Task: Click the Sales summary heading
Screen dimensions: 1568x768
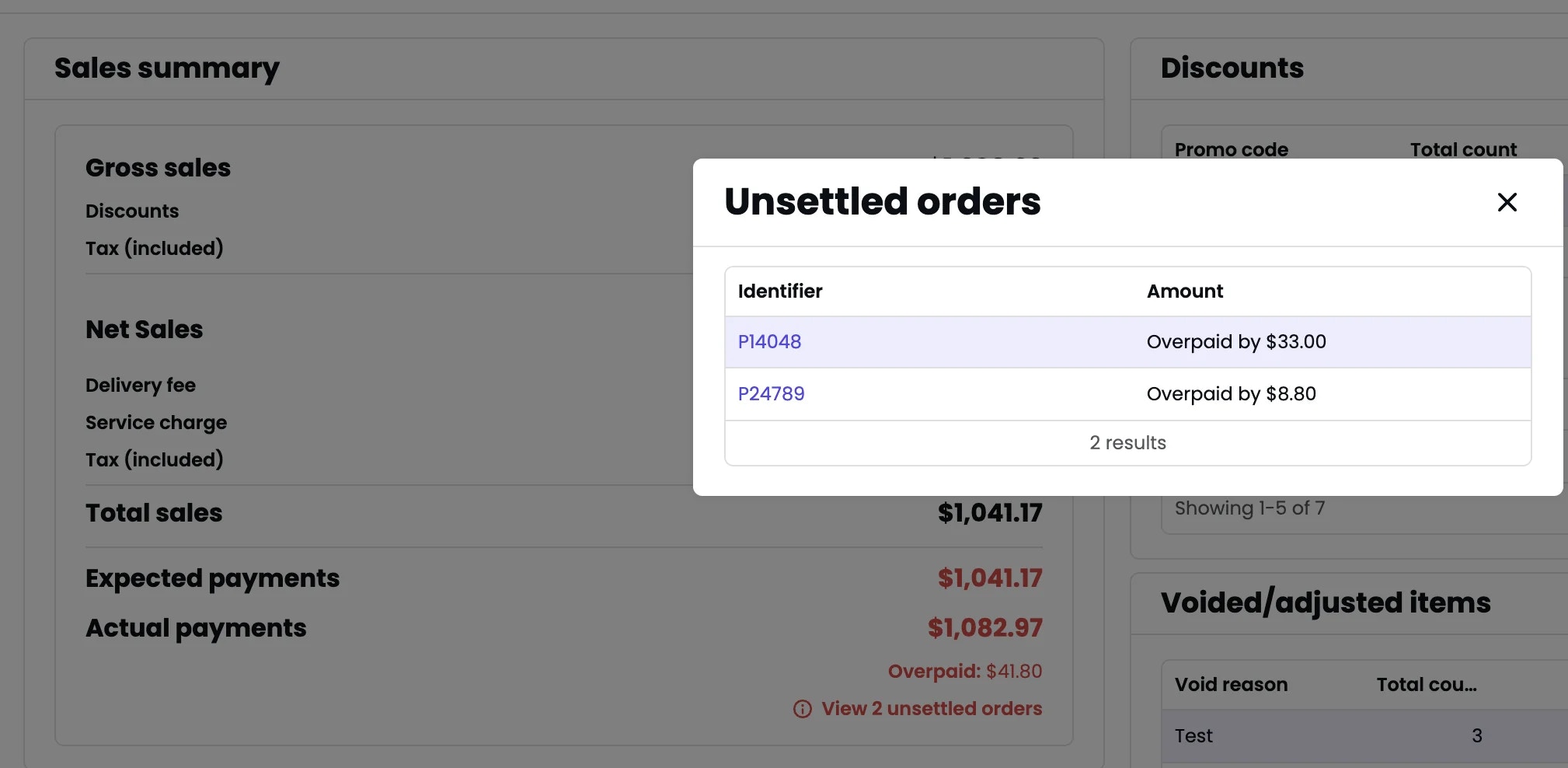Action: 166,68
